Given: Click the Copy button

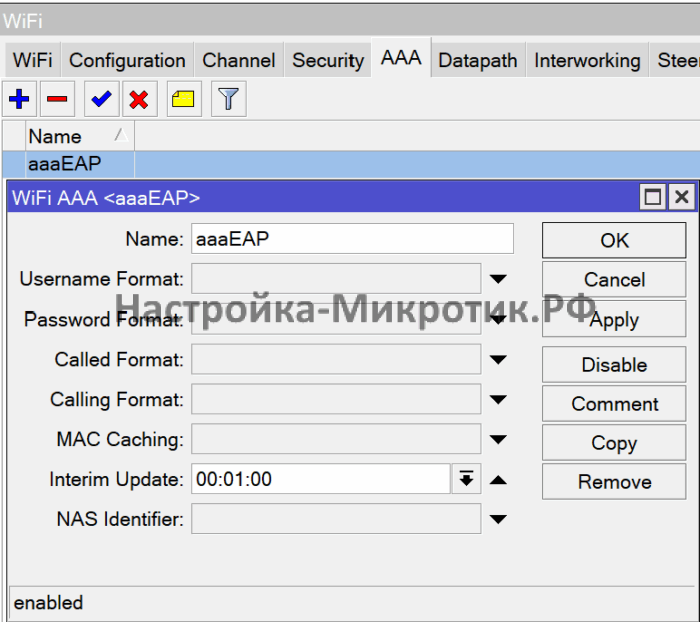Looking at the screenshot, I should [614, 443].
